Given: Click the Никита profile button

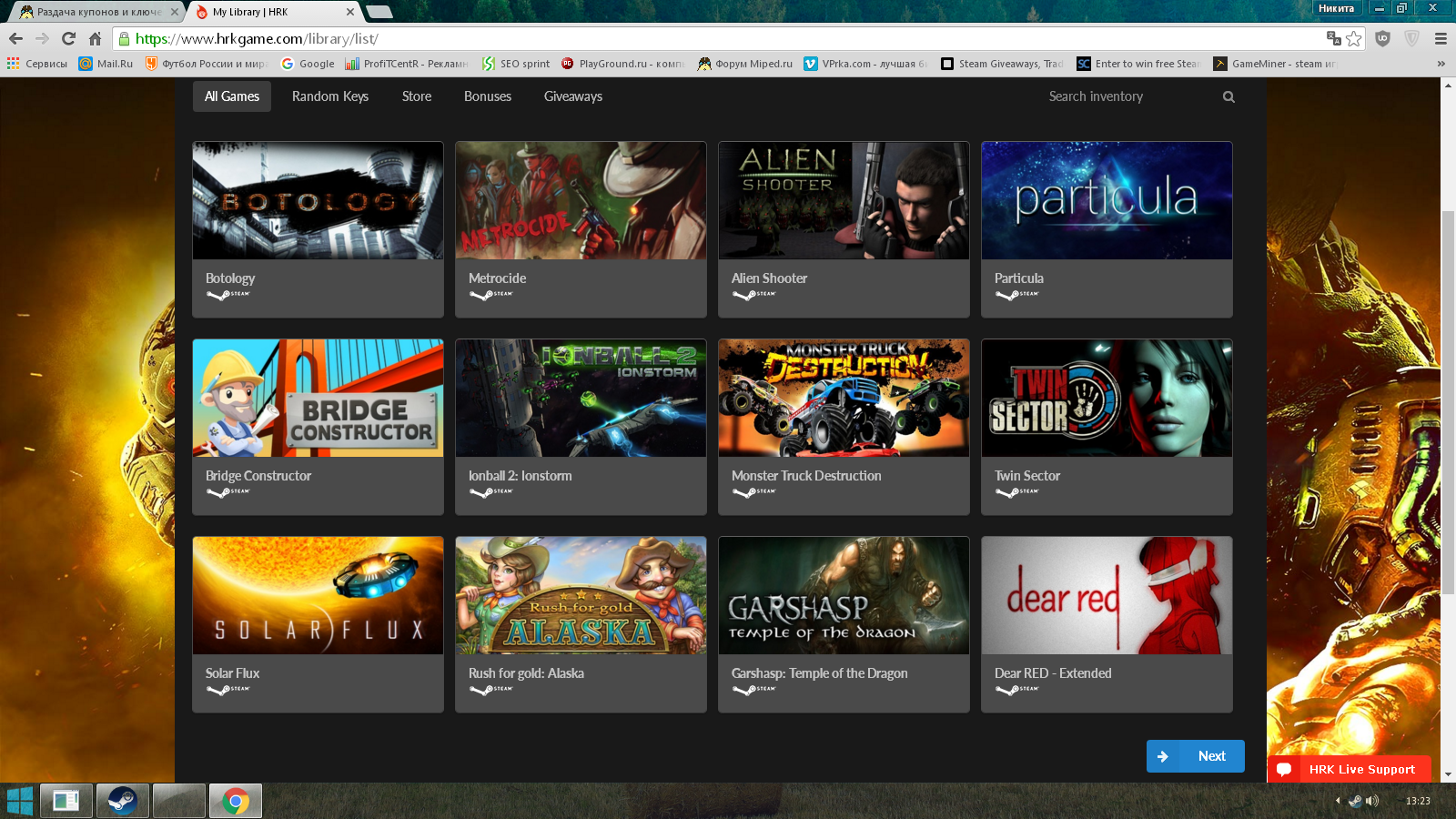Looking at the screenshot, I should [x=1336, y=8].
